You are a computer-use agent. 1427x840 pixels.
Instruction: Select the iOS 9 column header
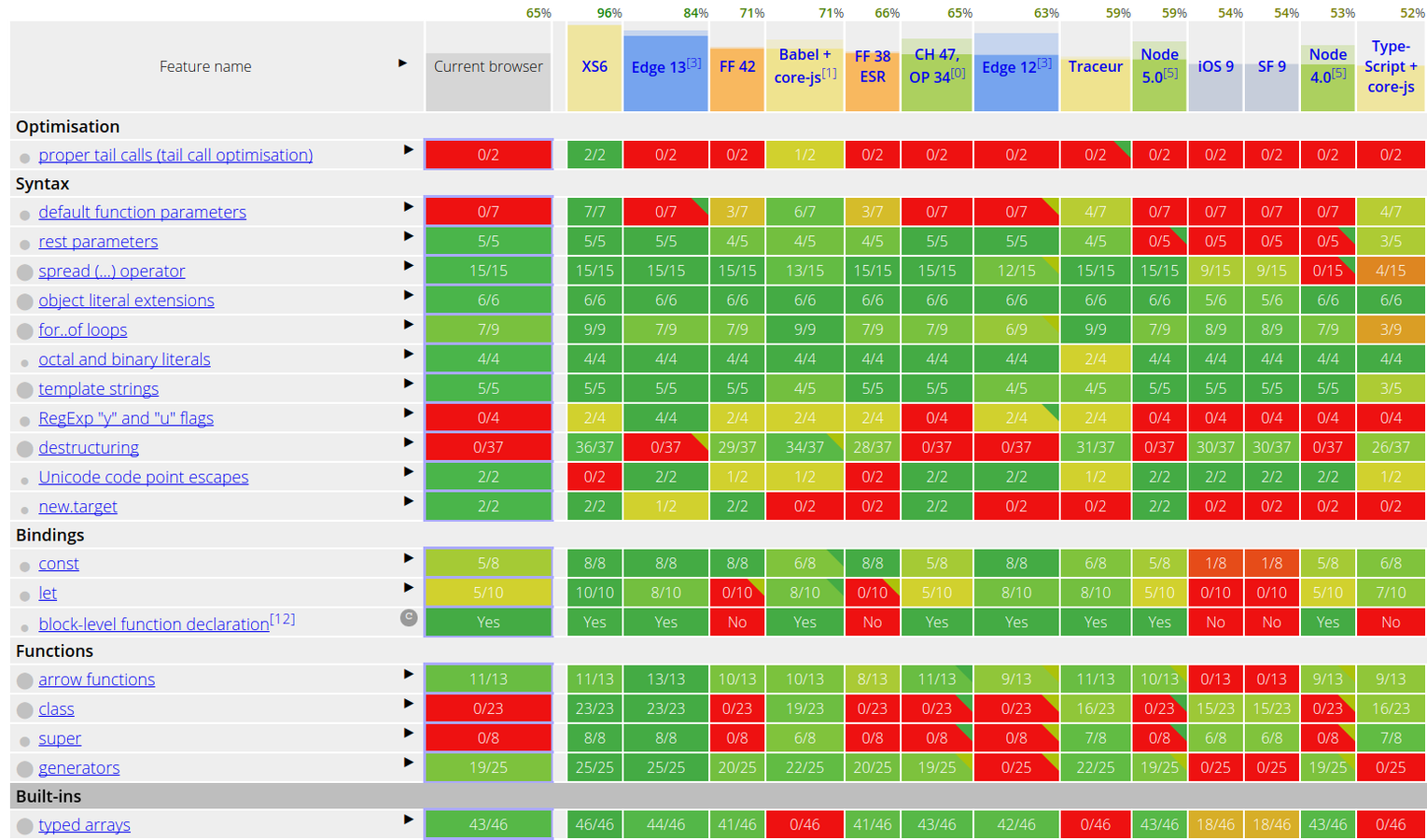[1215, 67]
